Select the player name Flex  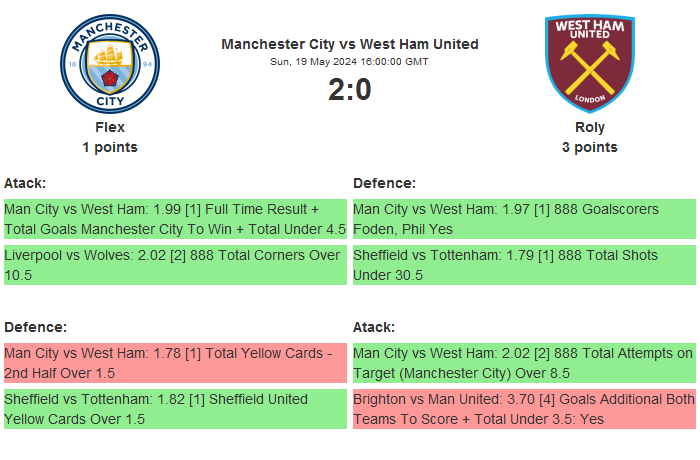[x=110, y=127]
